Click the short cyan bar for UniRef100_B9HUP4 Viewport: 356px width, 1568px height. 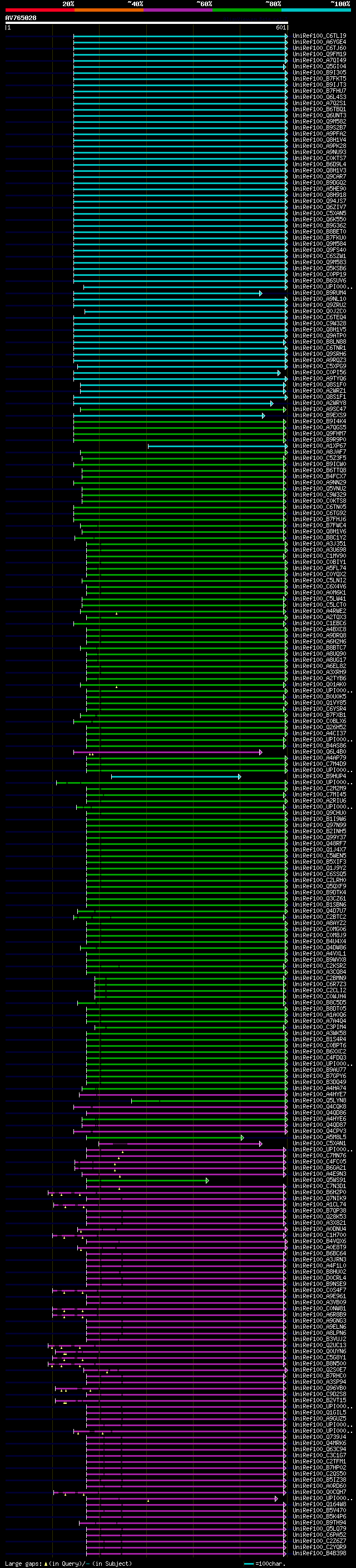click(176, 776)
